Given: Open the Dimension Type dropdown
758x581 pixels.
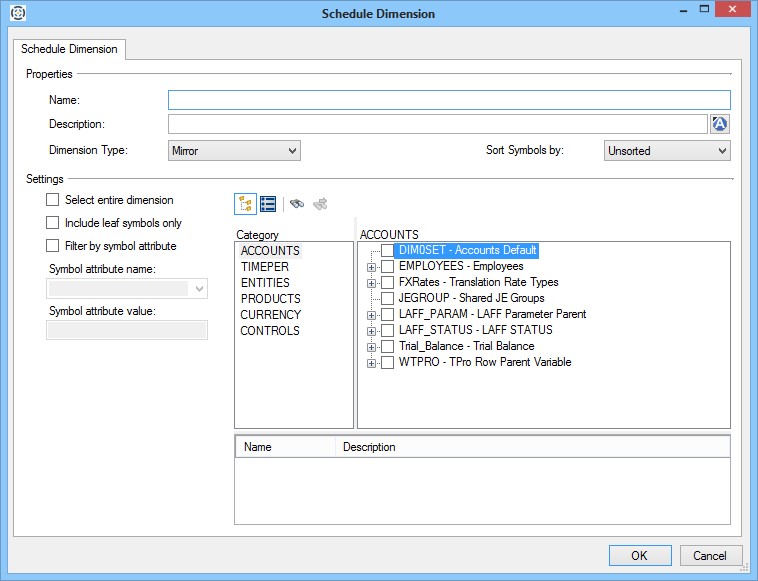Looking at the screenshot, I should [234, 151].
